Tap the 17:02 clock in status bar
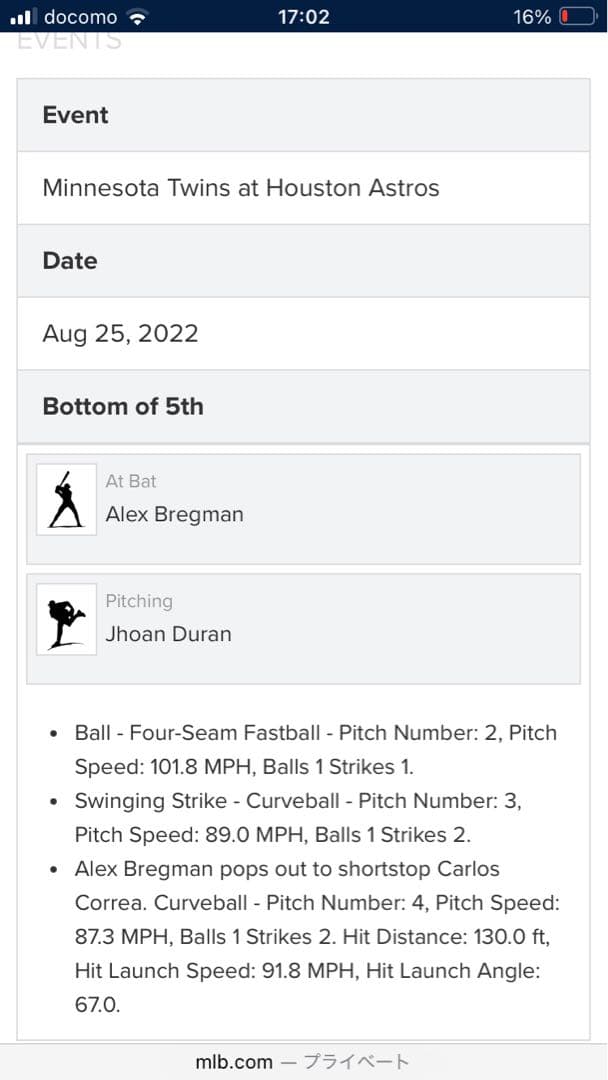 click(x=302, y=17)
